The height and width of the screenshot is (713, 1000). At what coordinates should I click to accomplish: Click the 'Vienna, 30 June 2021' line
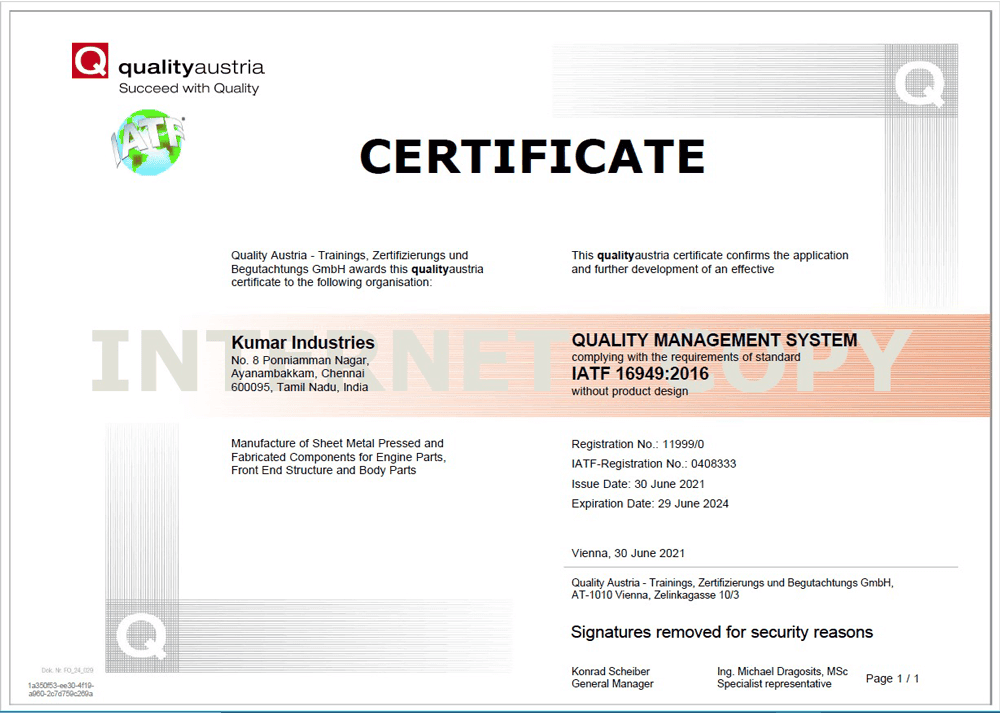(x=628, y=554)
